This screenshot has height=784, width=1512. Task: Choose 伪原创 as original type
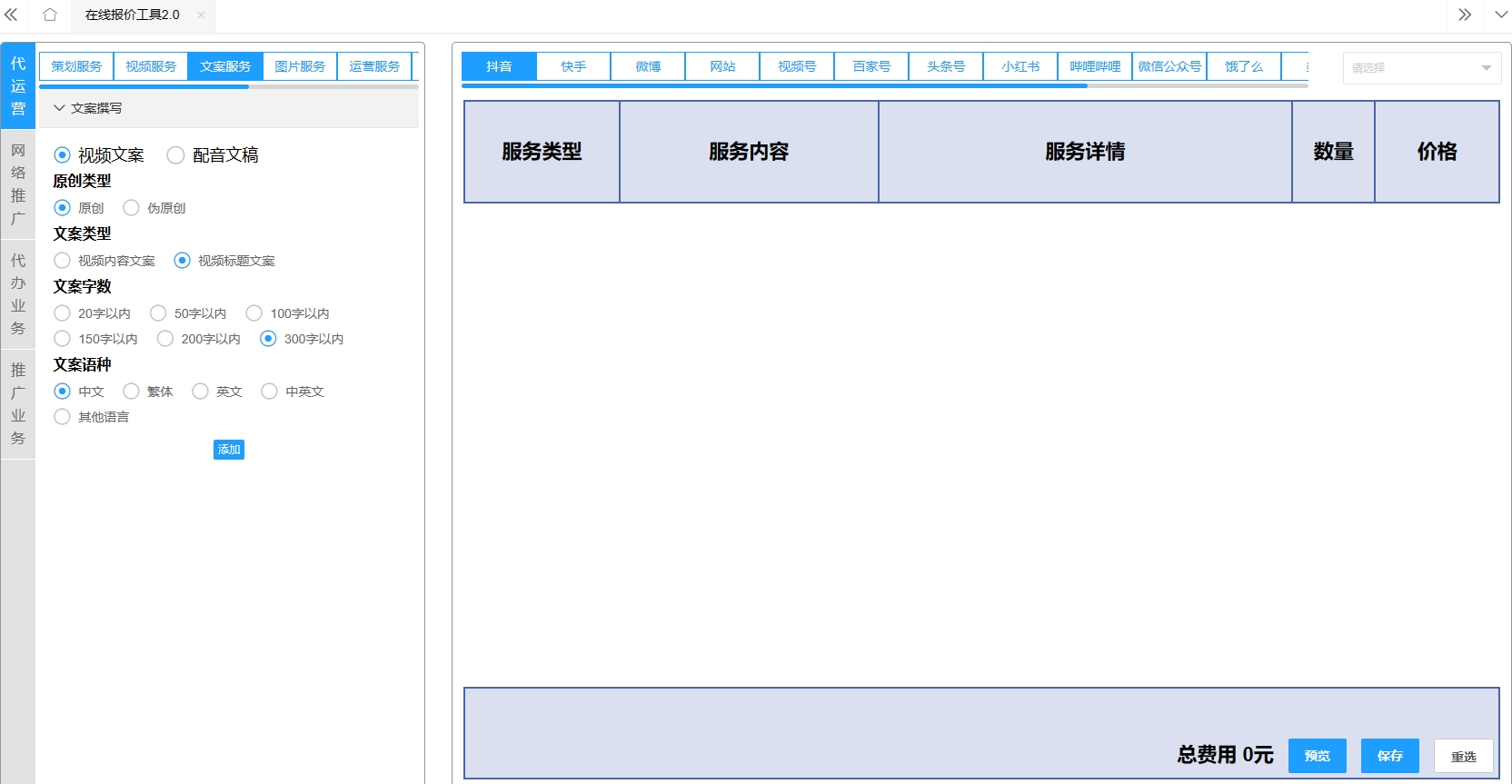point(132,208)
